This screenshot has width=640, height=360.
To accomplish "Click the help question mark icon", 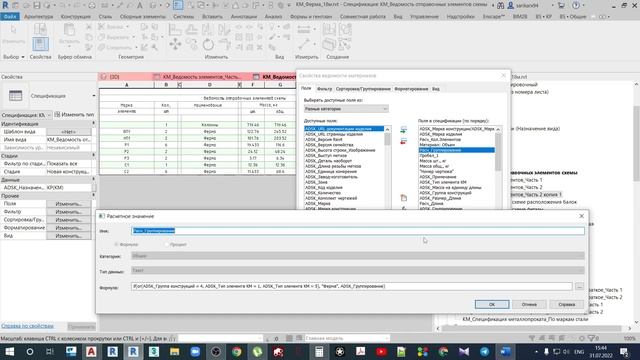I will (576, 5).
